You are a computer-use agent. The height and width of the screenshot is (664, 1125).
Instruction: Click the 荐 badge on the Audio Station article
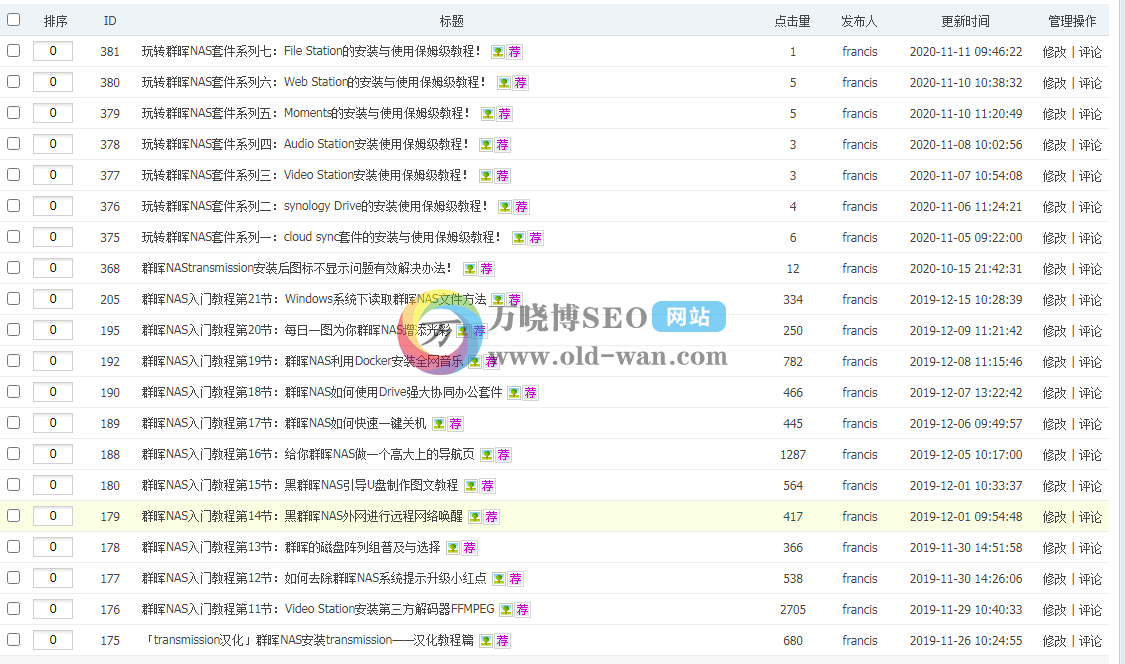click(502, 144)
